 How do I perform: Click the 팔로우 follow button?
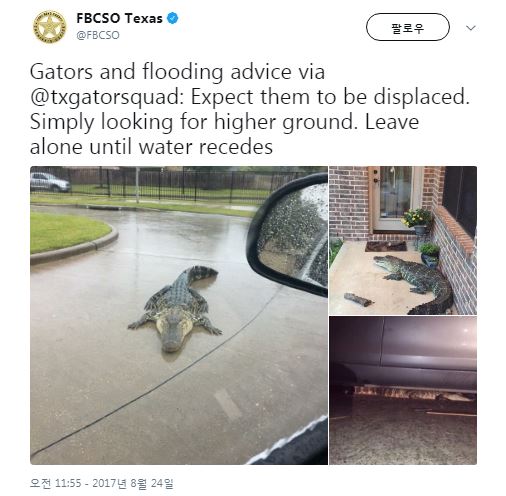click(408, 27)
